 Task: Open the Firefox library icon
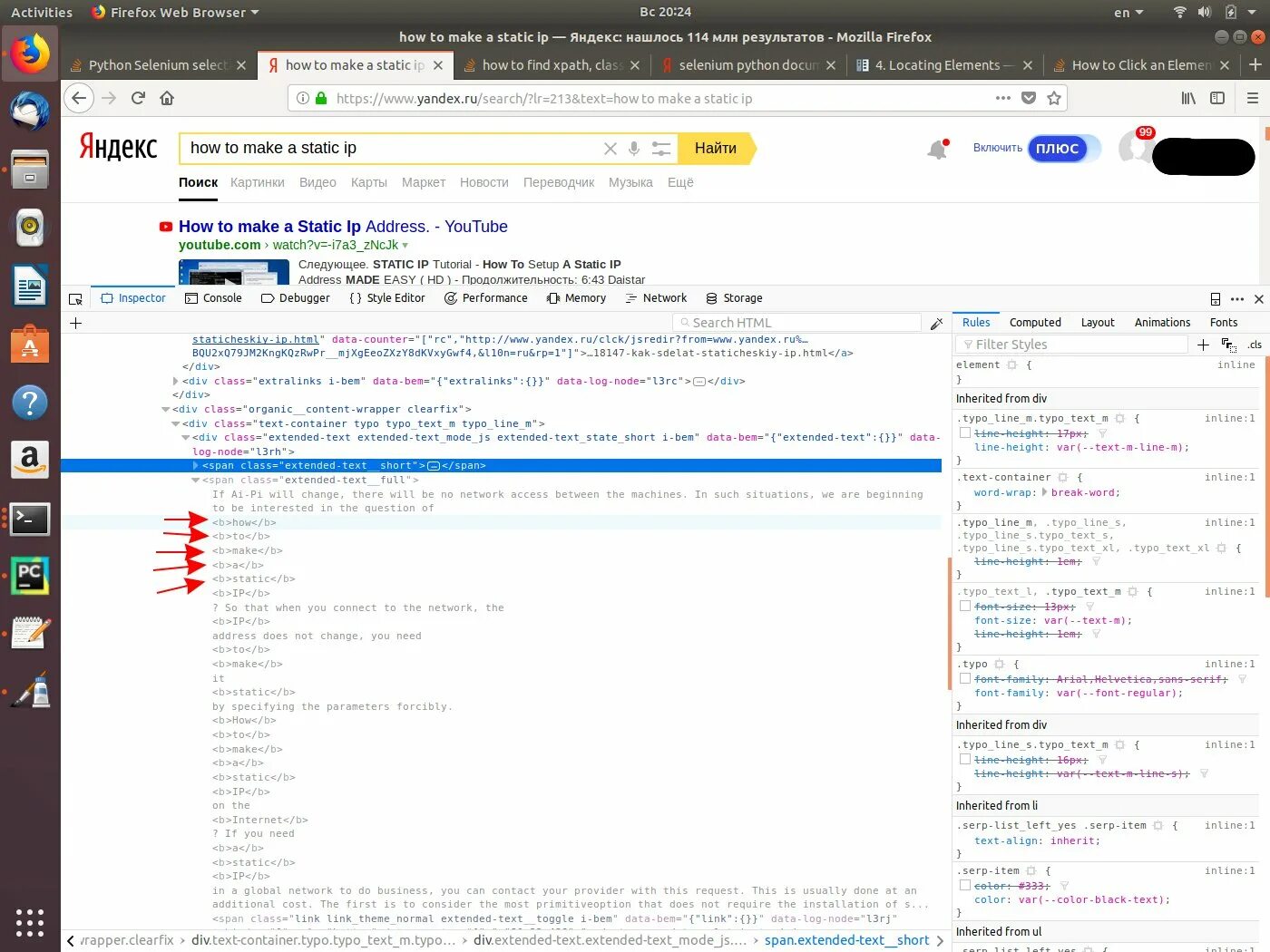coord(1188,98)
